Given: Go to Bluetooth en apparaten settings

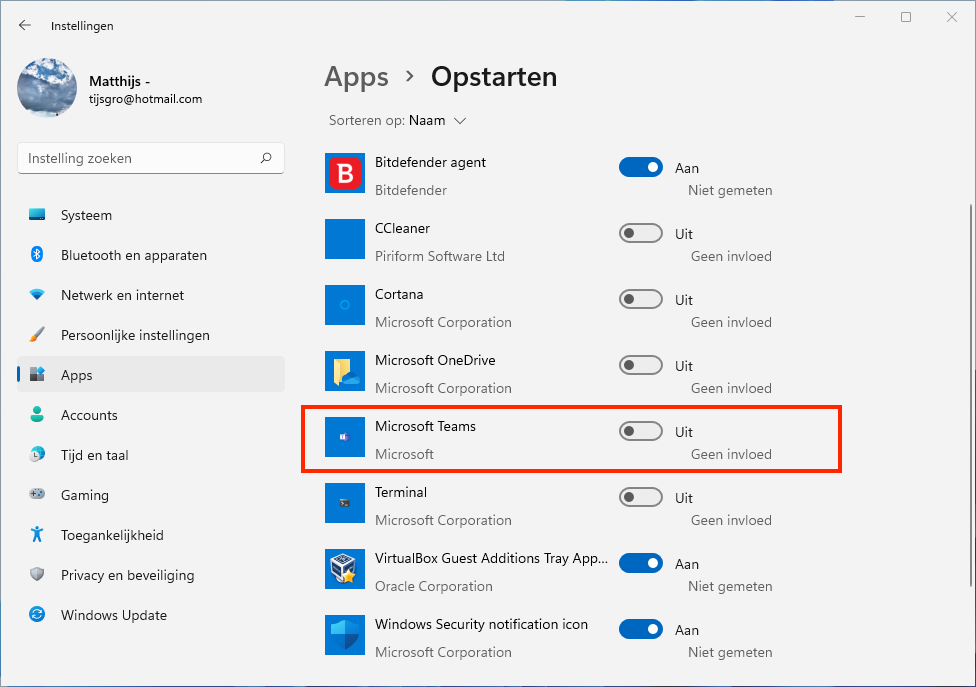Looking at the screenshot, I should click(133, 255).
